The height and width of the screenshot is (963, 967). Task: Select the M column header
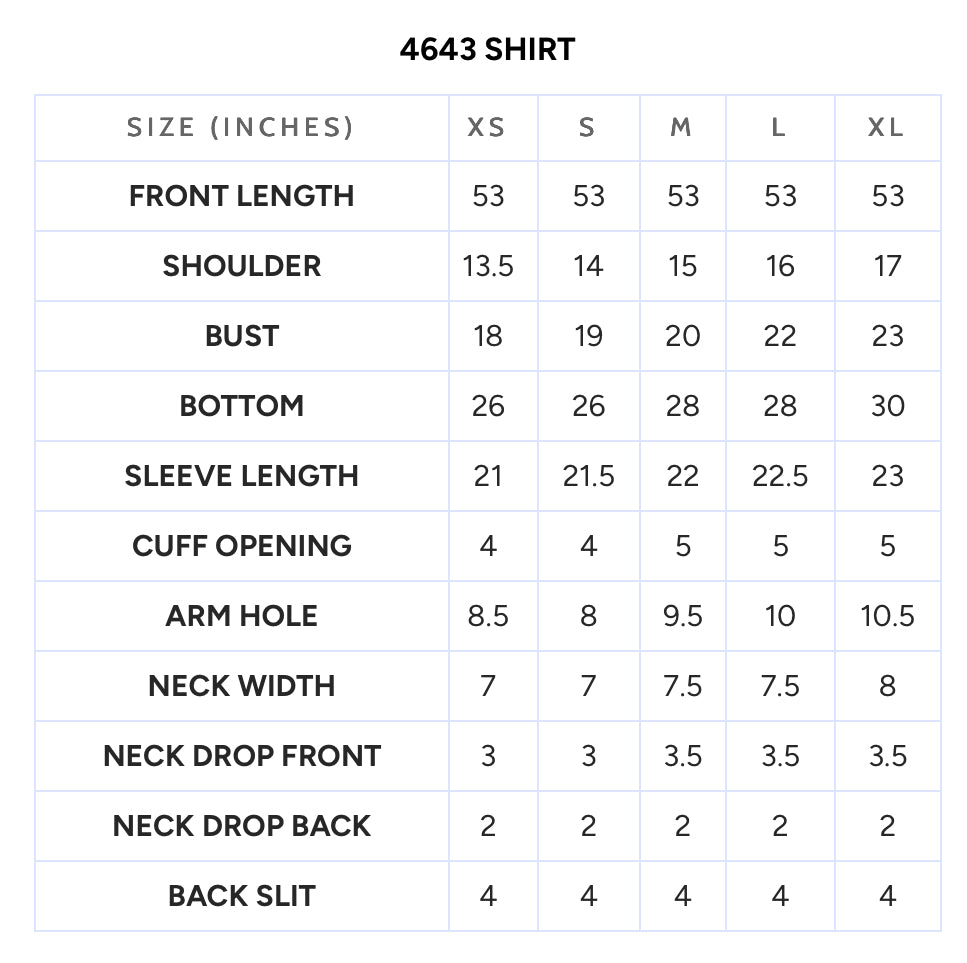coord(681,128)
